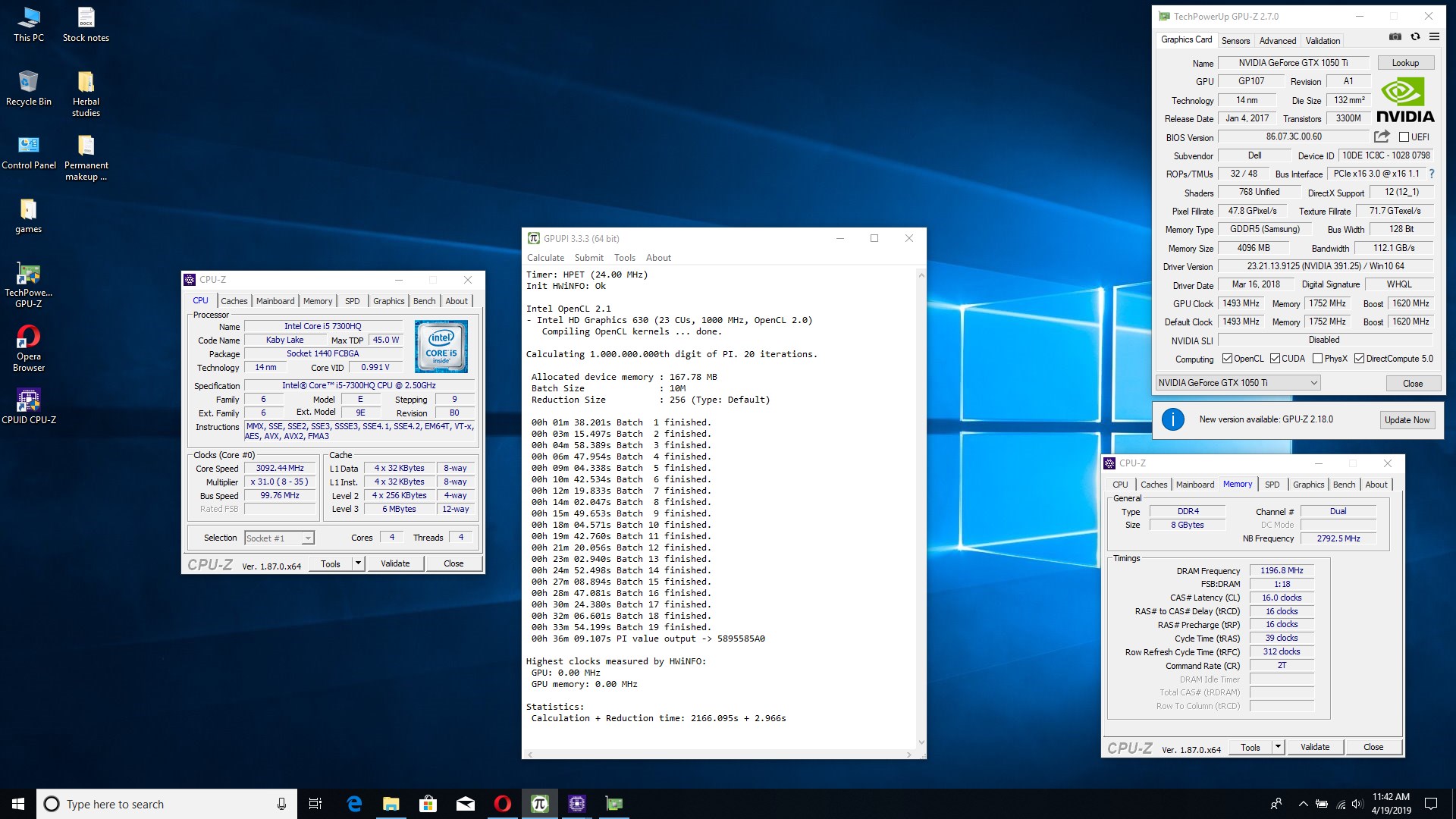Launch CPUID CPU-Z desktop shortcut
The image size is (1456, 819).
(x=29, y=406)
